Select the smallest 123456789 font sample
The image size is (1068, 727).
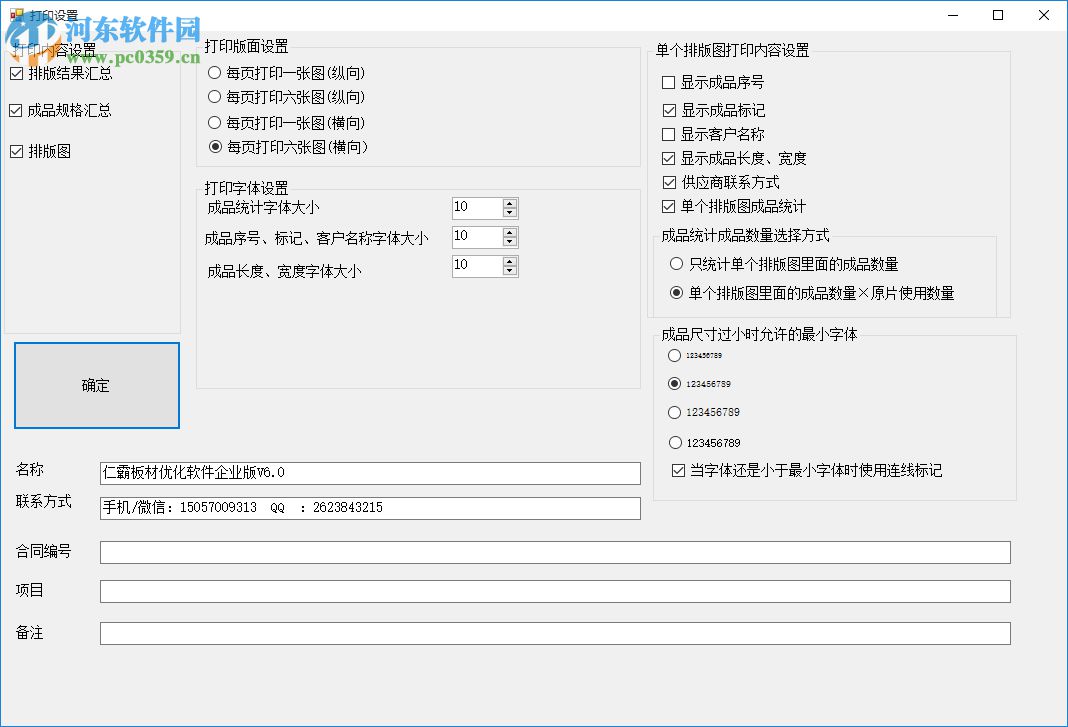point(675,354)
